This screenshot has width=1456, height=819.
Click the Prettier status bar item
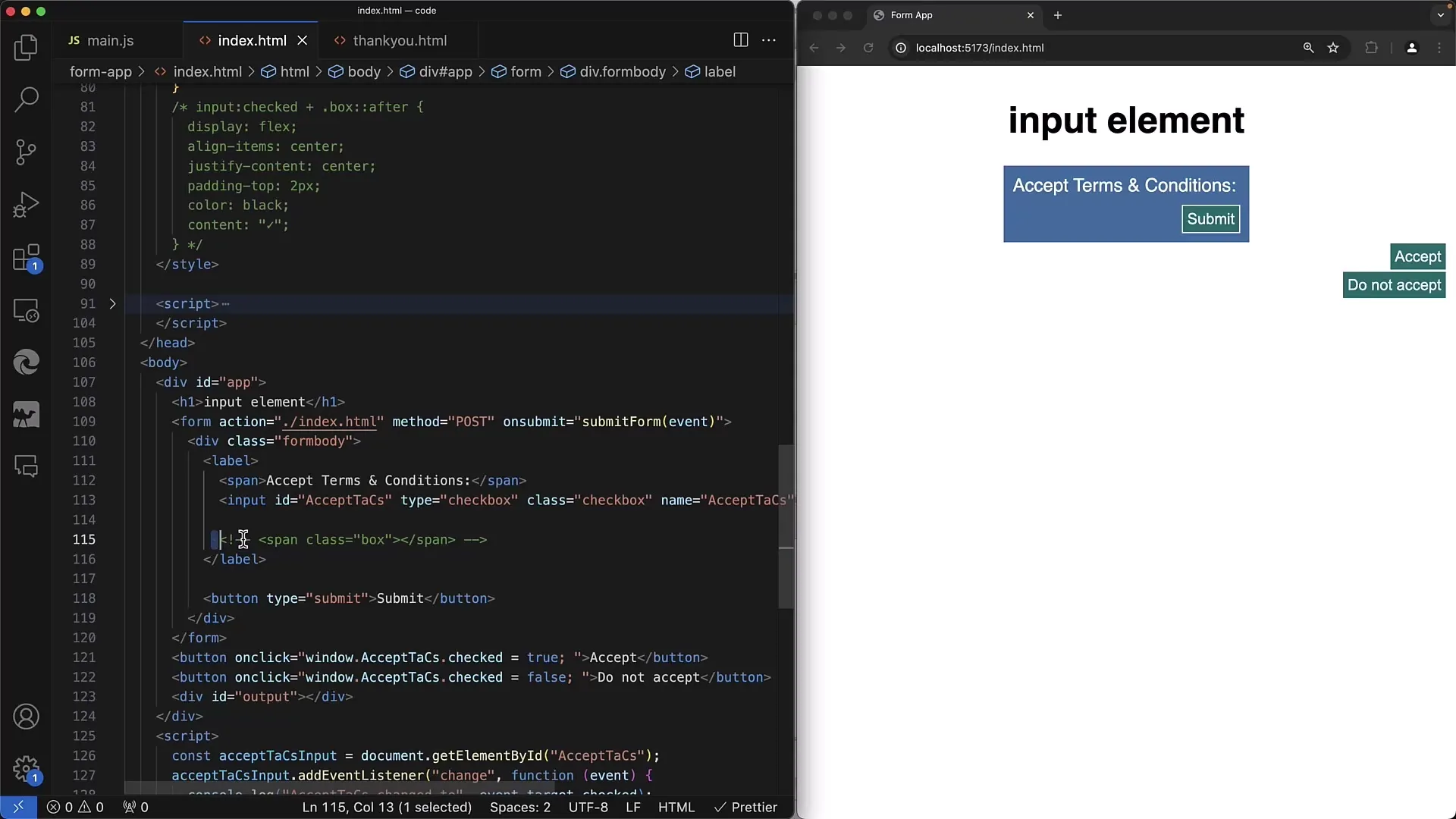click(x=746, y=807)
